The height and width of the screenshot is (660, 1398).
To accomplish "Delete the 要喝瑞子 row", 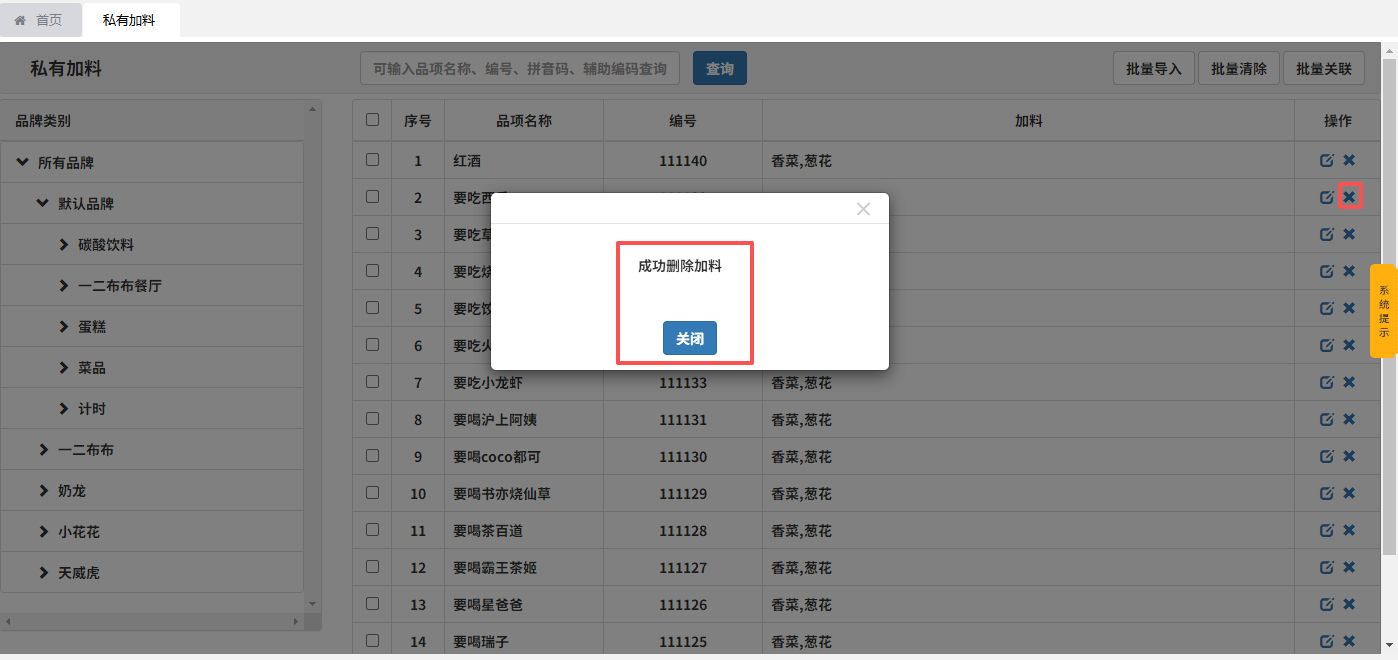I will pyautogui.click(x=1349, y=641).
